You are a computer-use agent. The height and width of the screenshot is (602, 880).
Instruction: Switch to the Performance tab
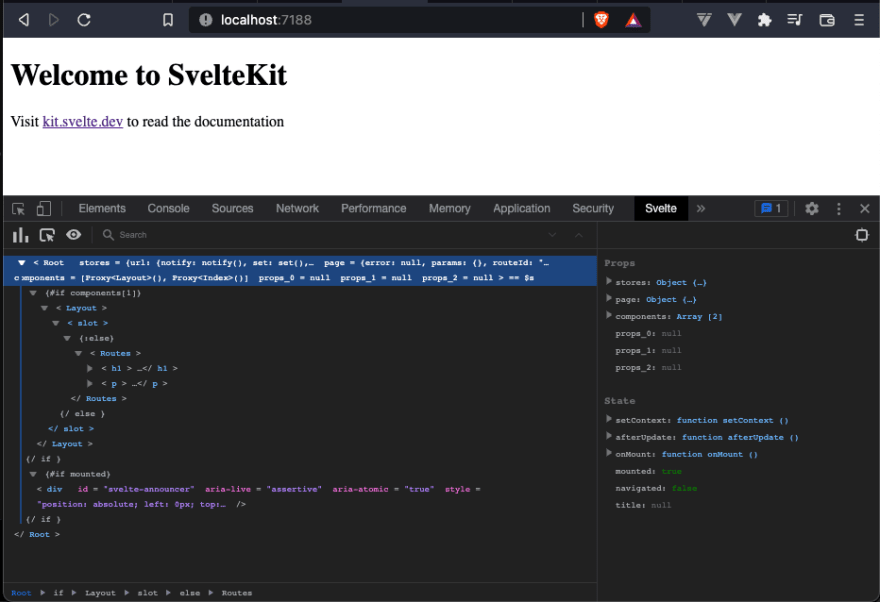click(x=373, y=209)
